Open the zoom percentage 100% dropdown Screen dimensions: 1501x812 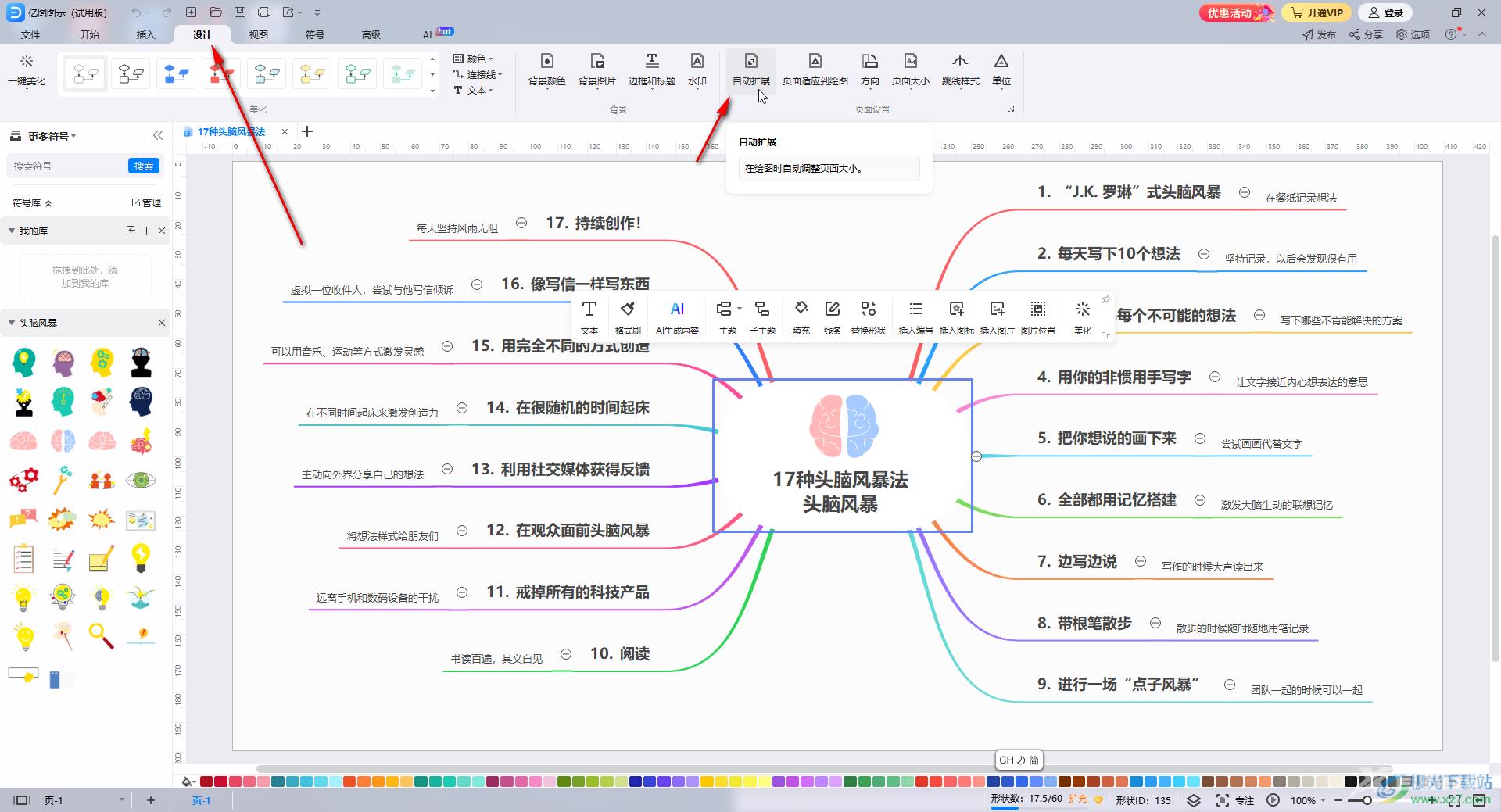click(x=1307, y=800)
